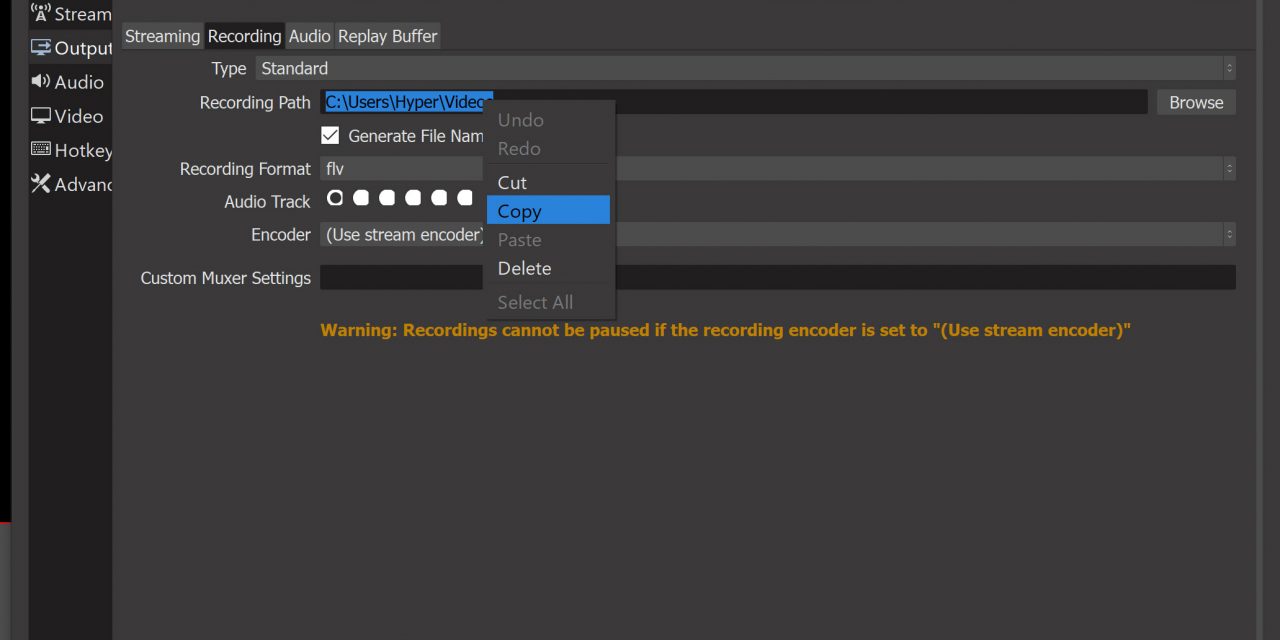Open the Replay Buffer tab
1280x640 pixels.
pos(387,36)
